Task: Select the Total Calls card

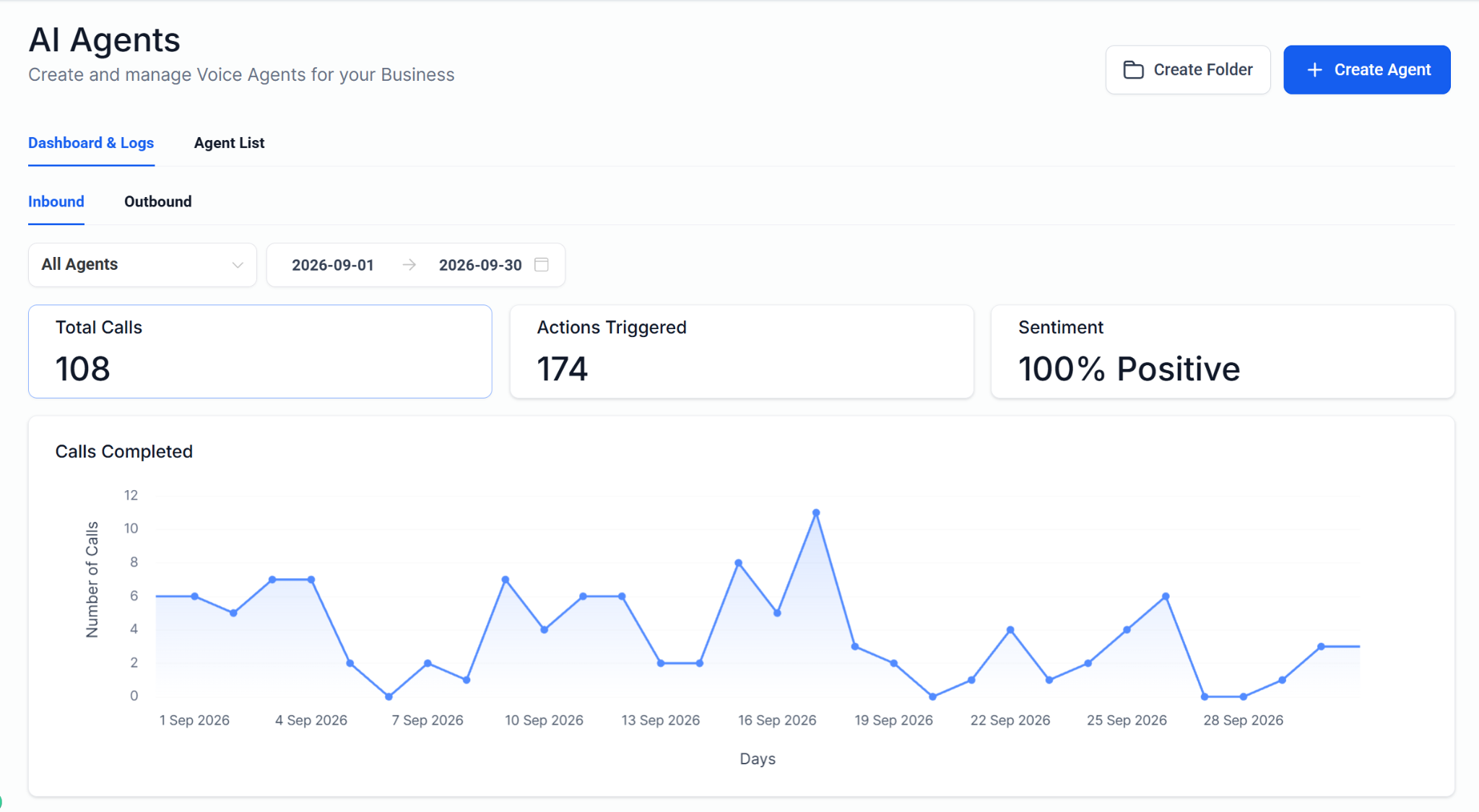Action: 260,351
